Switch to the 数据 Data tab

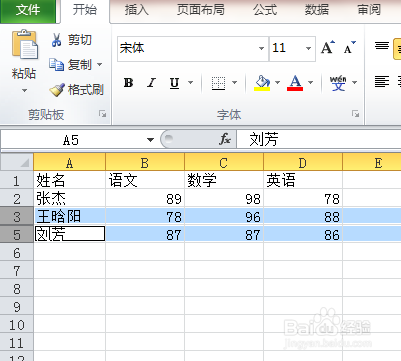coord(317,10)
